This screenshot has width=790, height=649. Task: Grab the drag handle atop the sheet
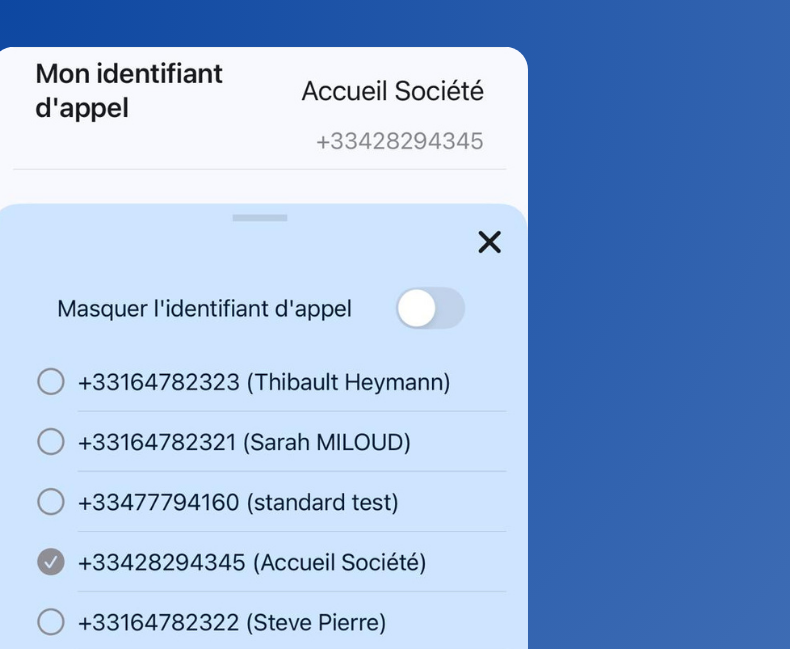coord(260,217)
